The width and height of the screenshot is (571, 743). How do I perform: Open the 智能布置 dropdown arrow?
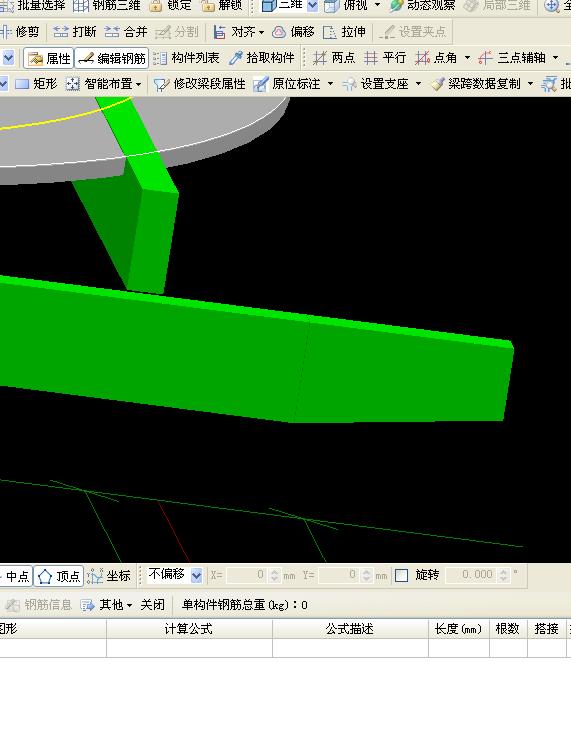click(138, 84)
